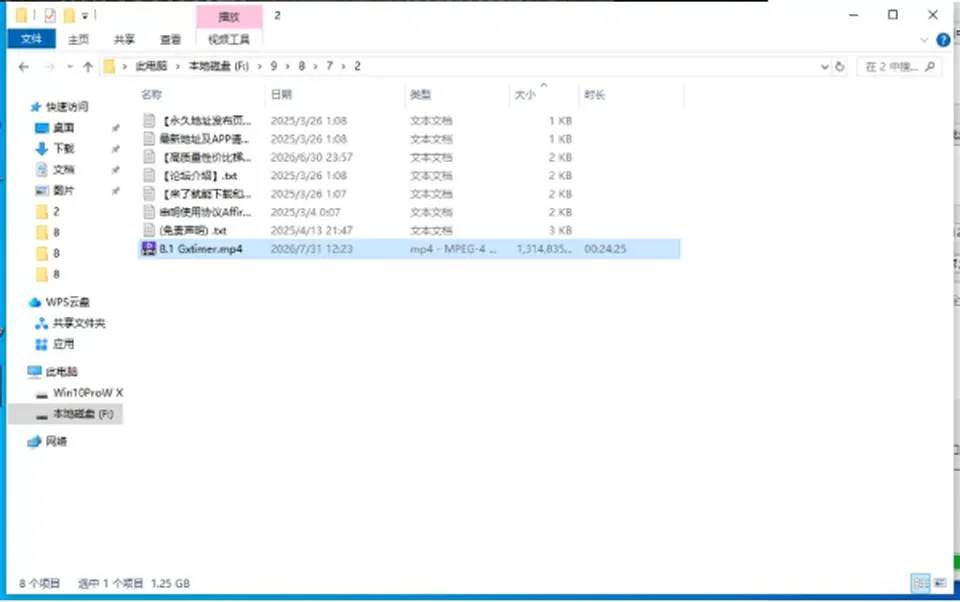This screenshot has height=602, width=960.
Task: Switch to the 共享 ribbon tab
Action: pos(124,39)
